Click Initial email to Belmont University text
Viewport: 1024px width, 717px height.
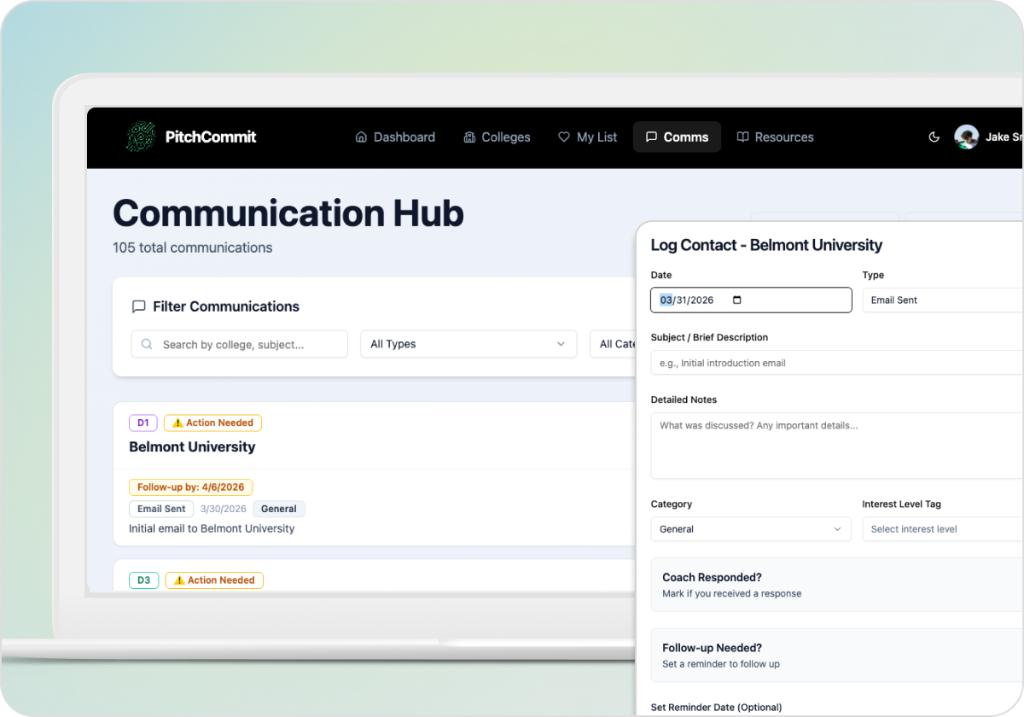(212, 528)
